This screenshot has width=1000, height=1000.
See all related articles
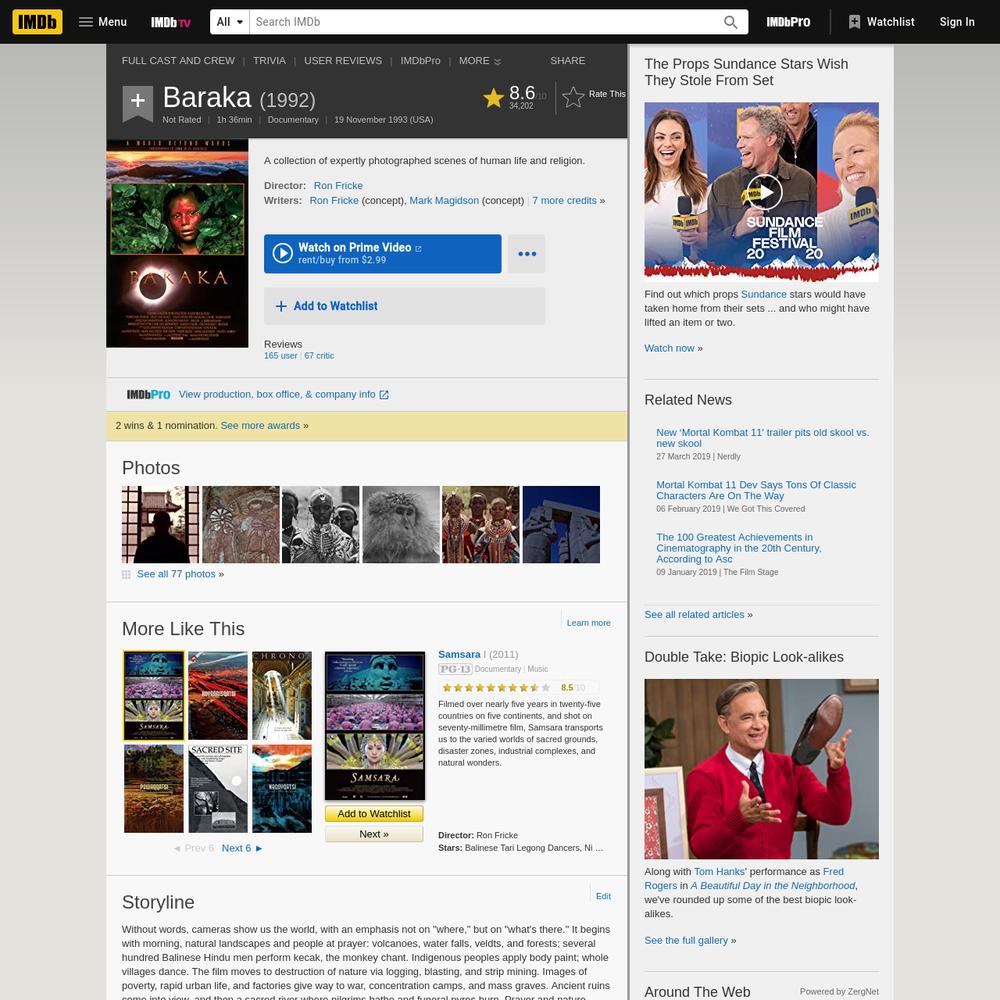pyautogui.click(x=694, y=614)
